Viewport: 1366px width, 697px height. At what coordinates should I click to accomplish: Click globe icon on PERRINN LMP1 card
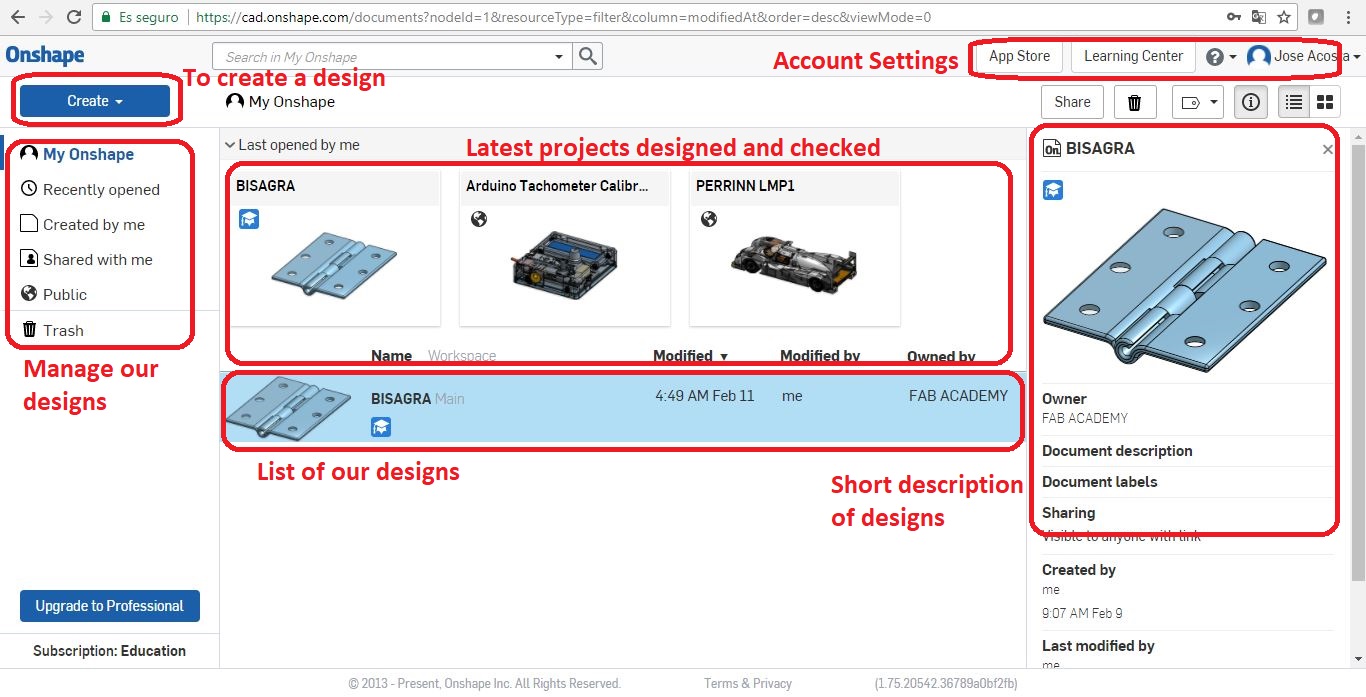pos(709,218)
